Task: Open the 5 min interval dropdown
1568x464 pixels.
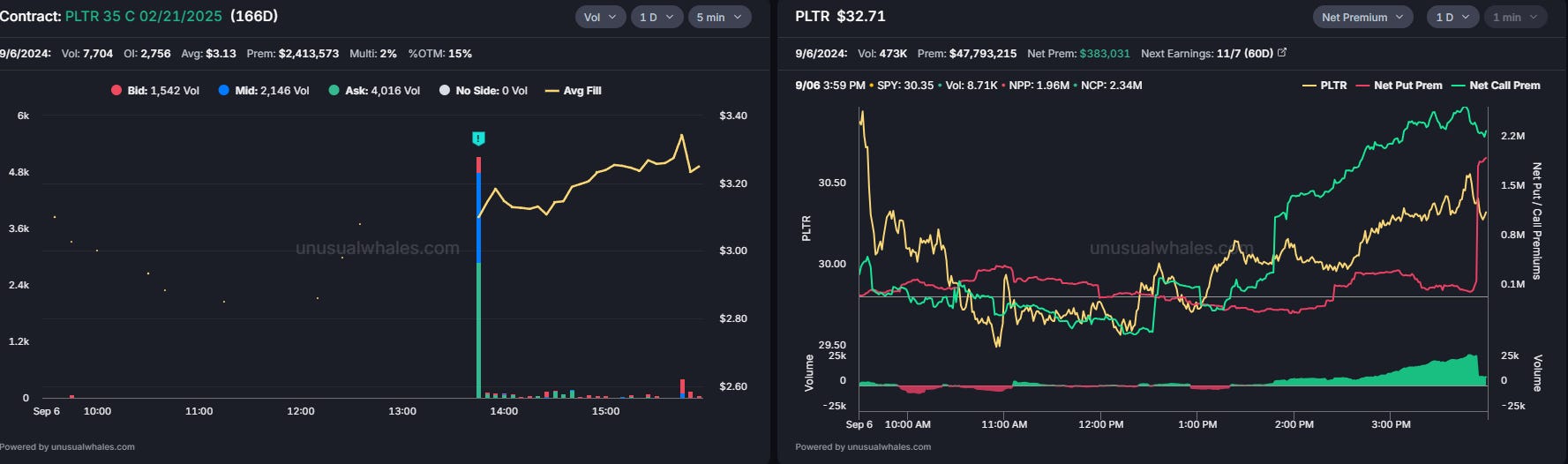Action: pos(719,17)
